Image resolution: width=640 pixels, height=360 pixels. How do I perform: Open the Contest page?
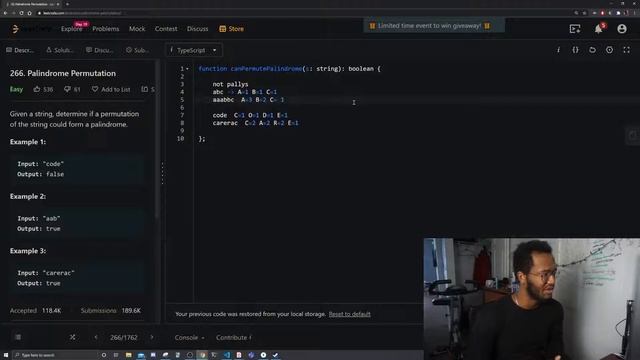(x=166, y=29)
